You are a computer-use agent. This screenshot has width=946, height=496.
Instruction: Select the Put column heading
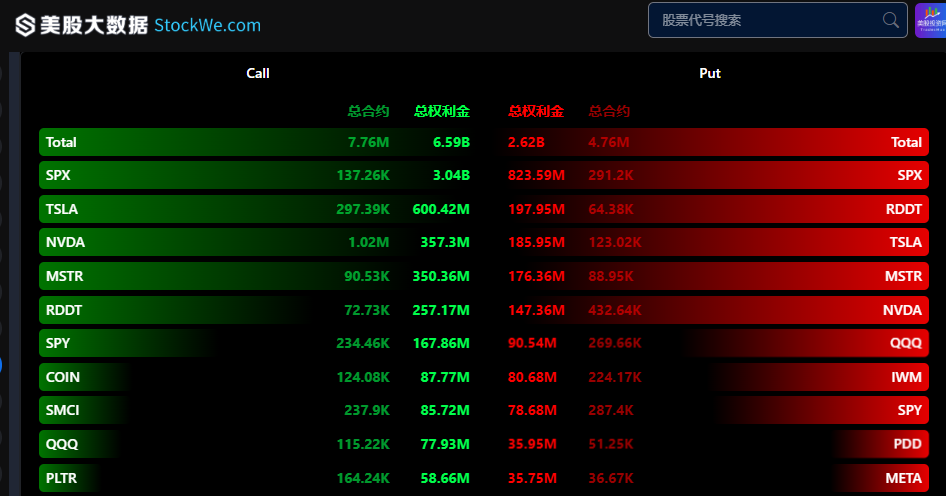710,73
